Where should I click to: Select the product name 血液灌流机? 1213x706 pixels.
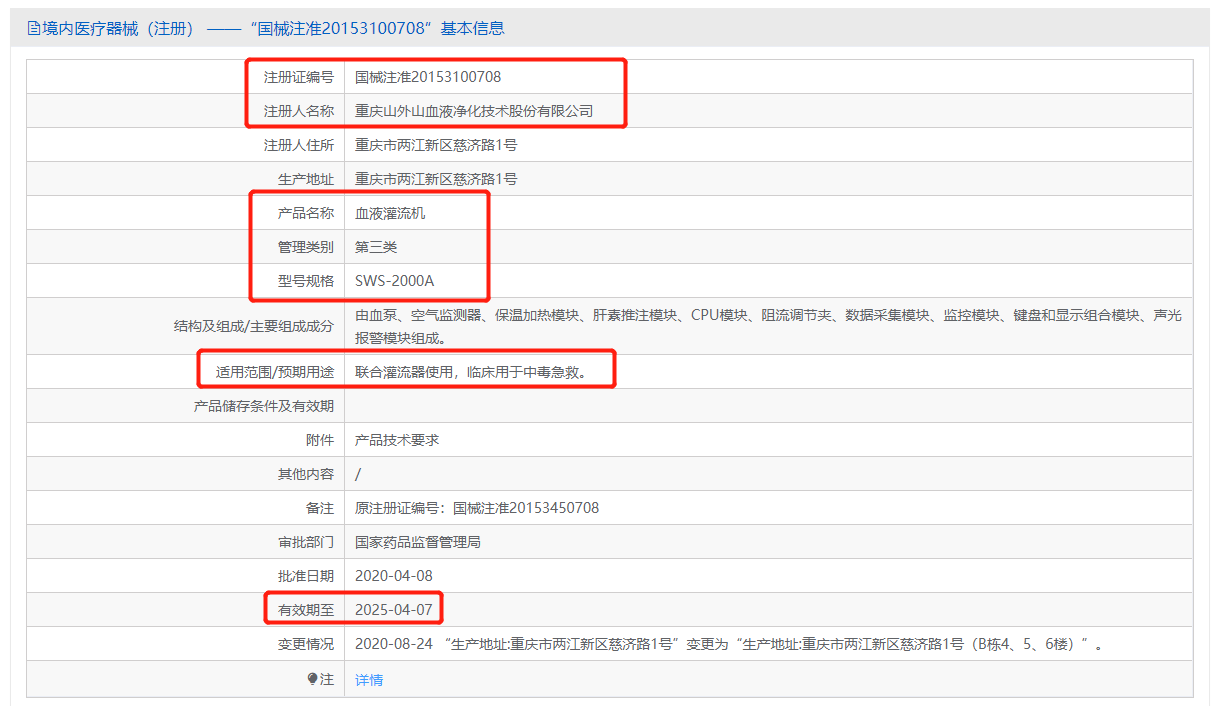click(390, 213)
